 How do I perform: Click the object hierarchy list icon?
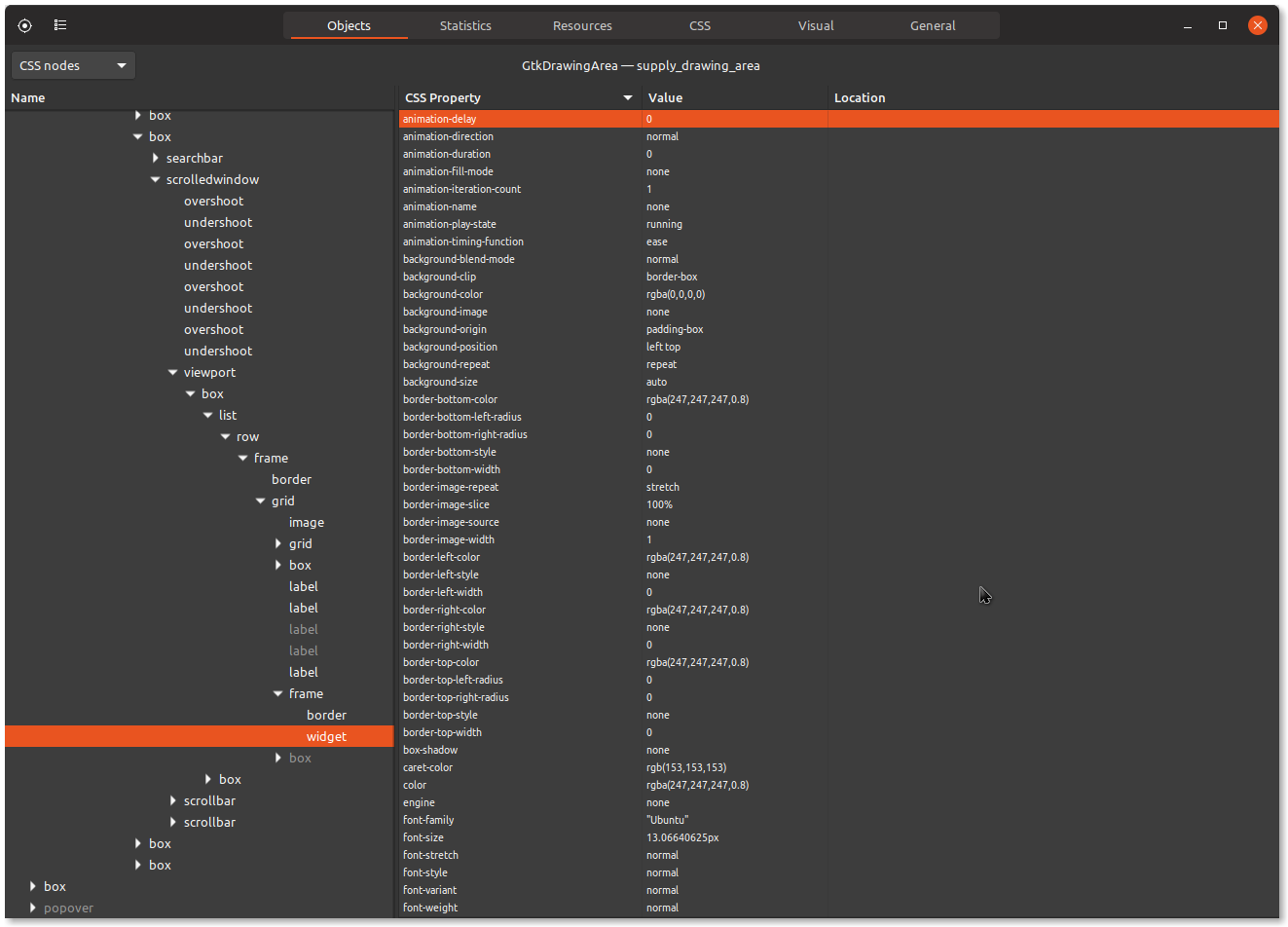click(x=59, y=25)
